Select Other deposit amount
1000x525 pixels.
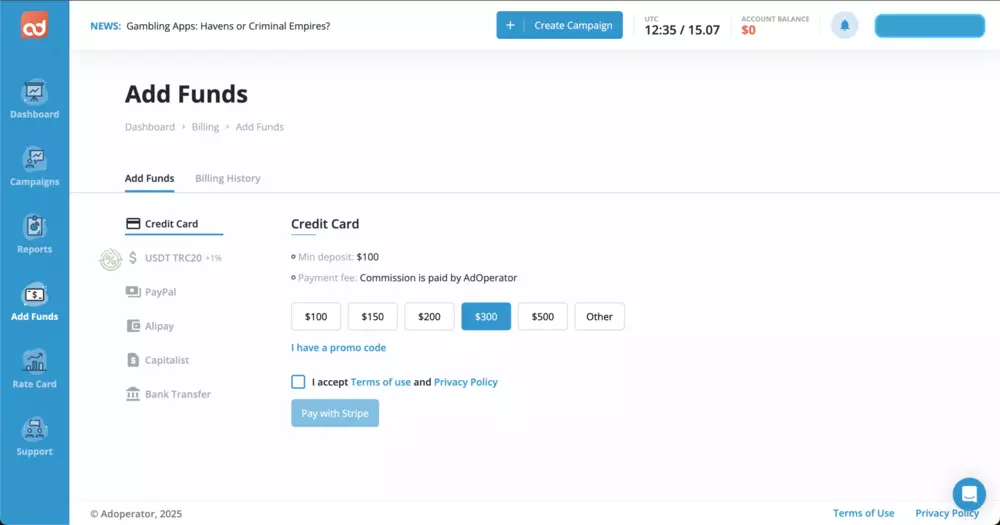(599, 316)
